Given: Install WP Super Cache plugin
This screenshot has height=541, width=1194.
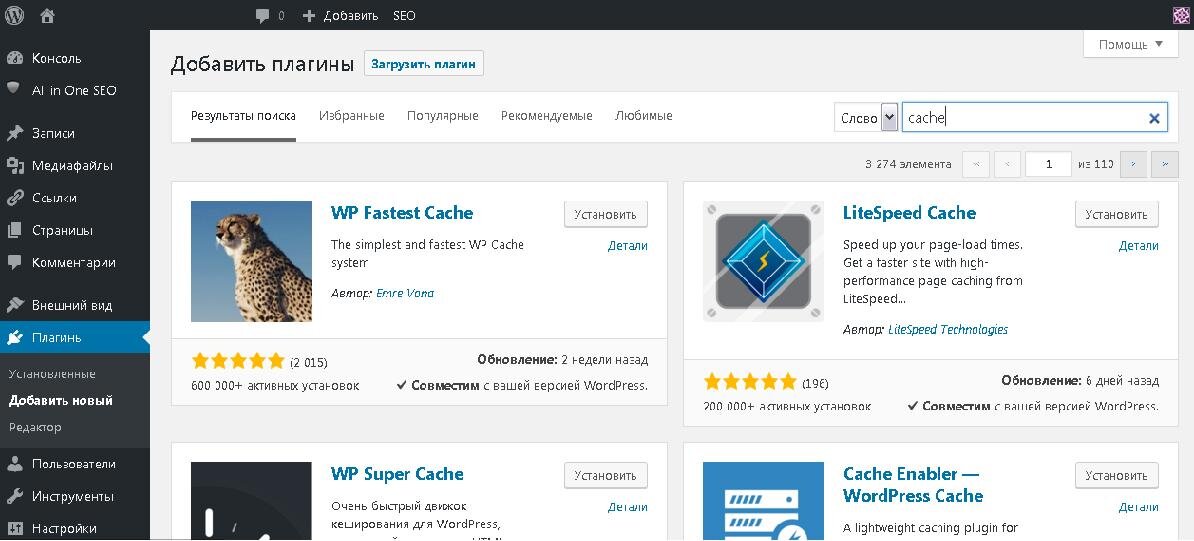Looking at the screenshot, I should coord(605,475).
